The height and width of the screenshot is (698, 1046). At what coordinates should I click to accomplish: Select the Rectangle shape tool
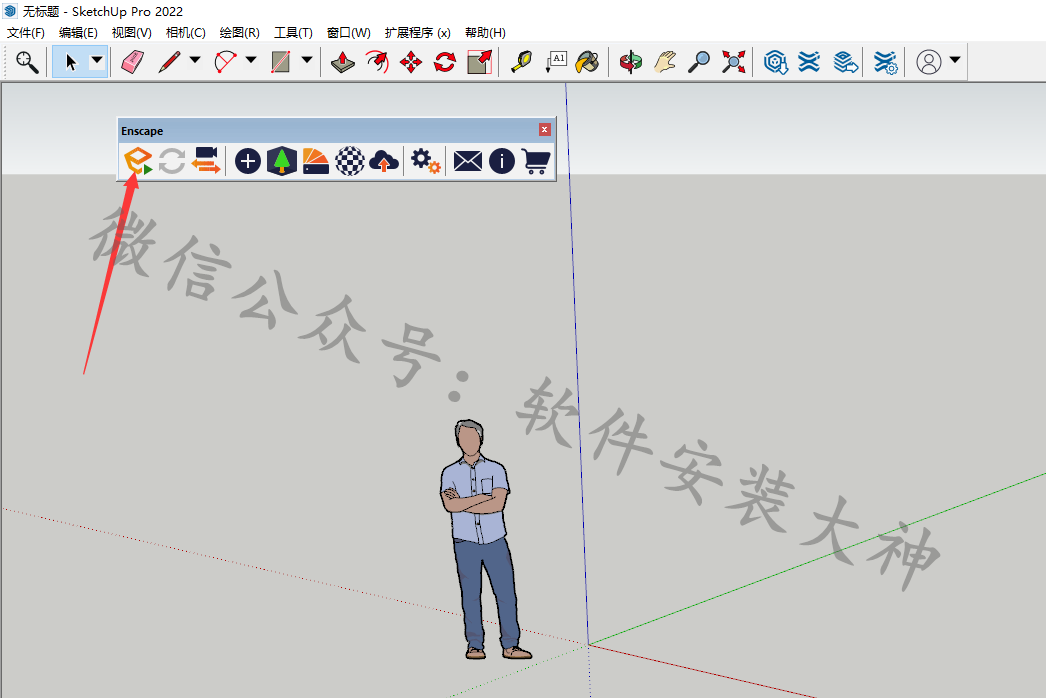[281, 62]
